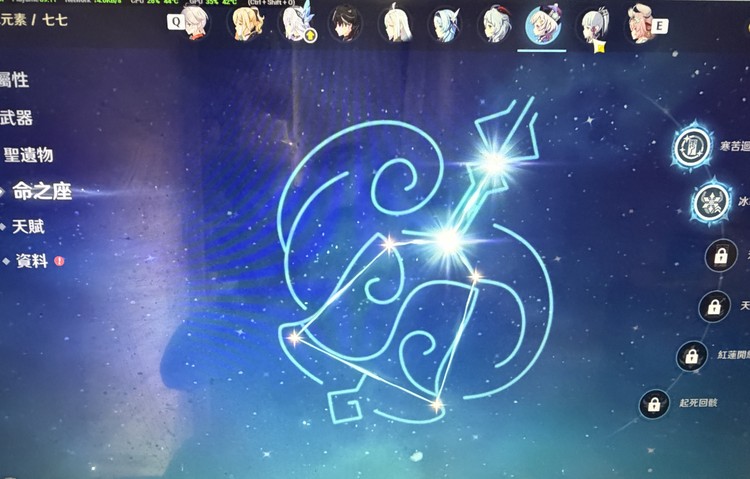This screenshot has width=750, height=479.
Task: Click the E next-character key icon
Action: [x=660, y=26]
